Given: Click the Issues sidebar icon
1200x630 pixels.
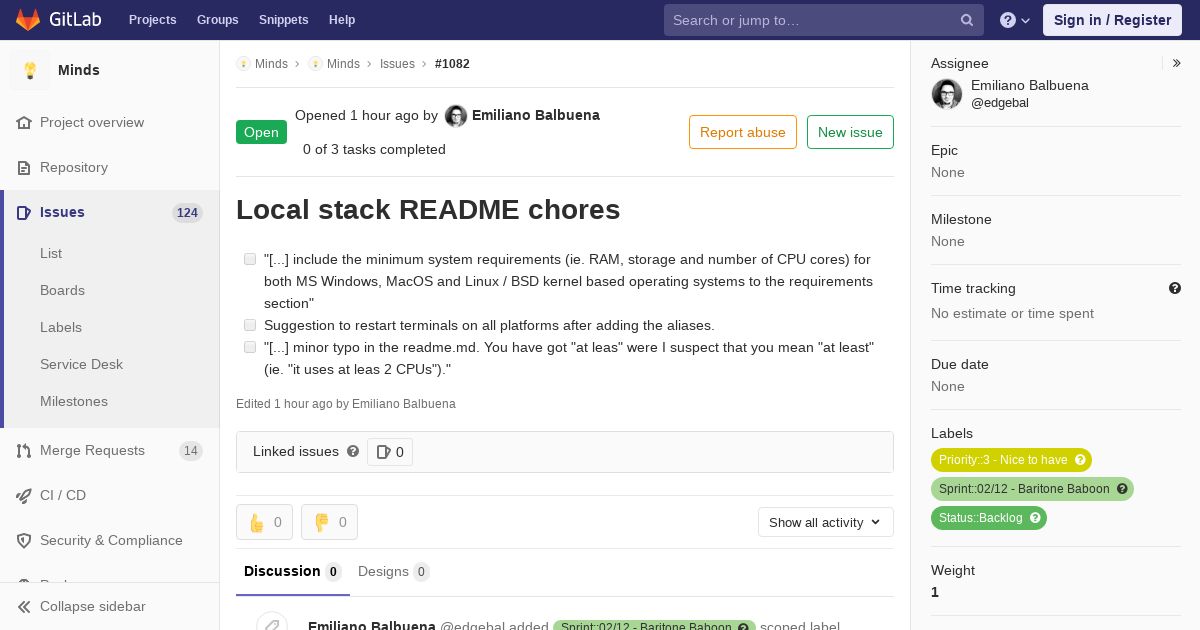Looking at the screenshot, I should [24, 212].
